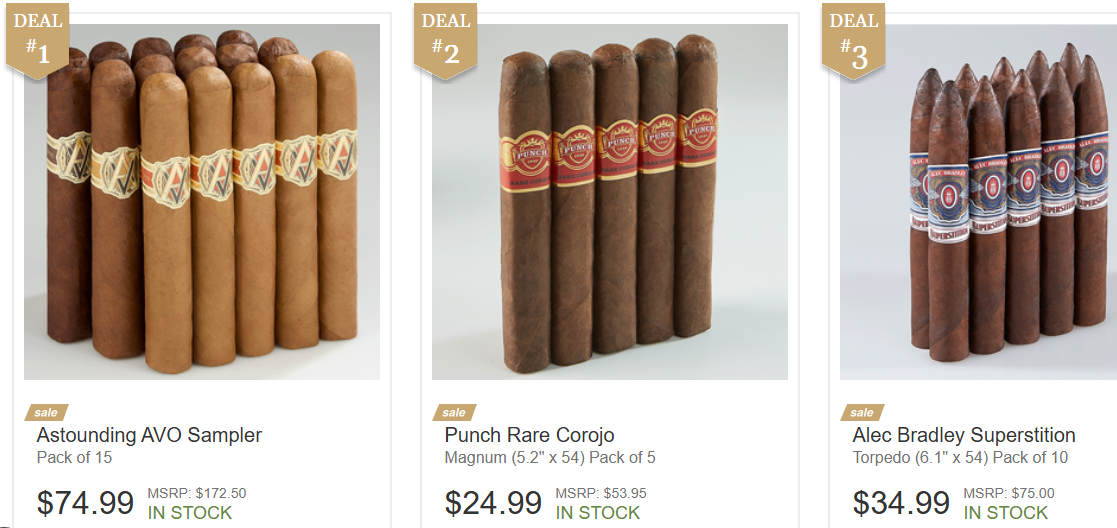1117x528 pixels.
Task: Click the $34.99 price
Action: click(902, 502)
